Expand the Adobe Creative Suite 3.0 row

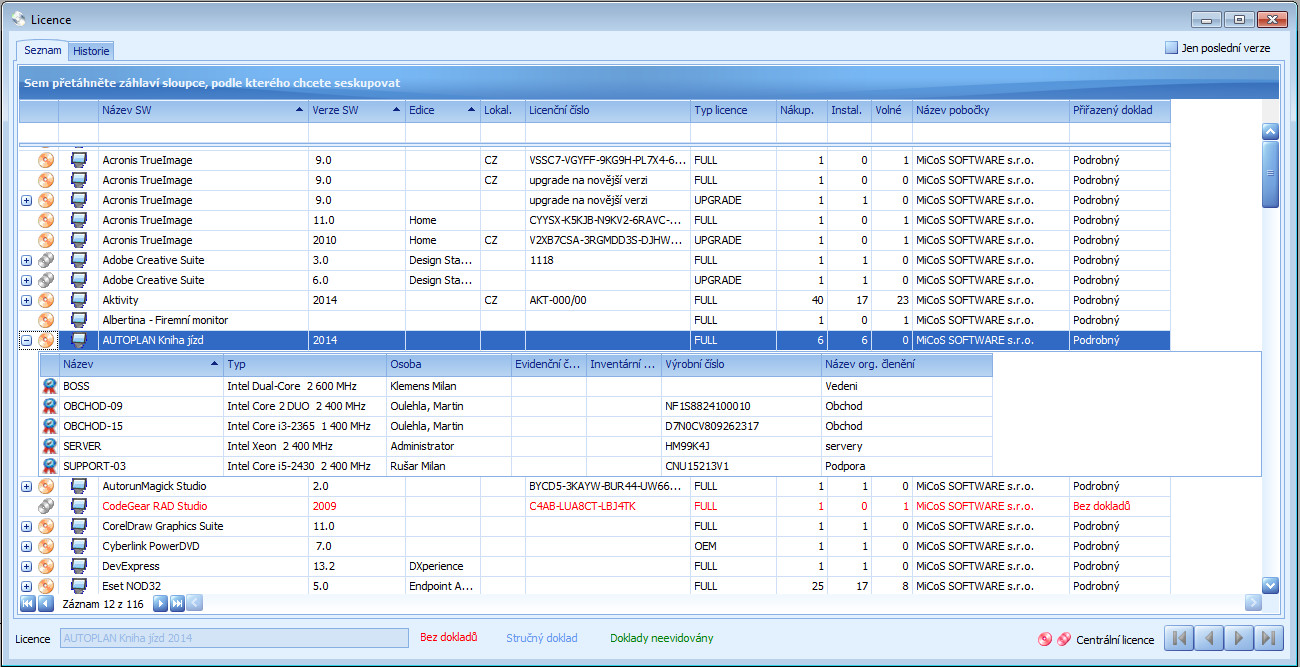point(26,260)
